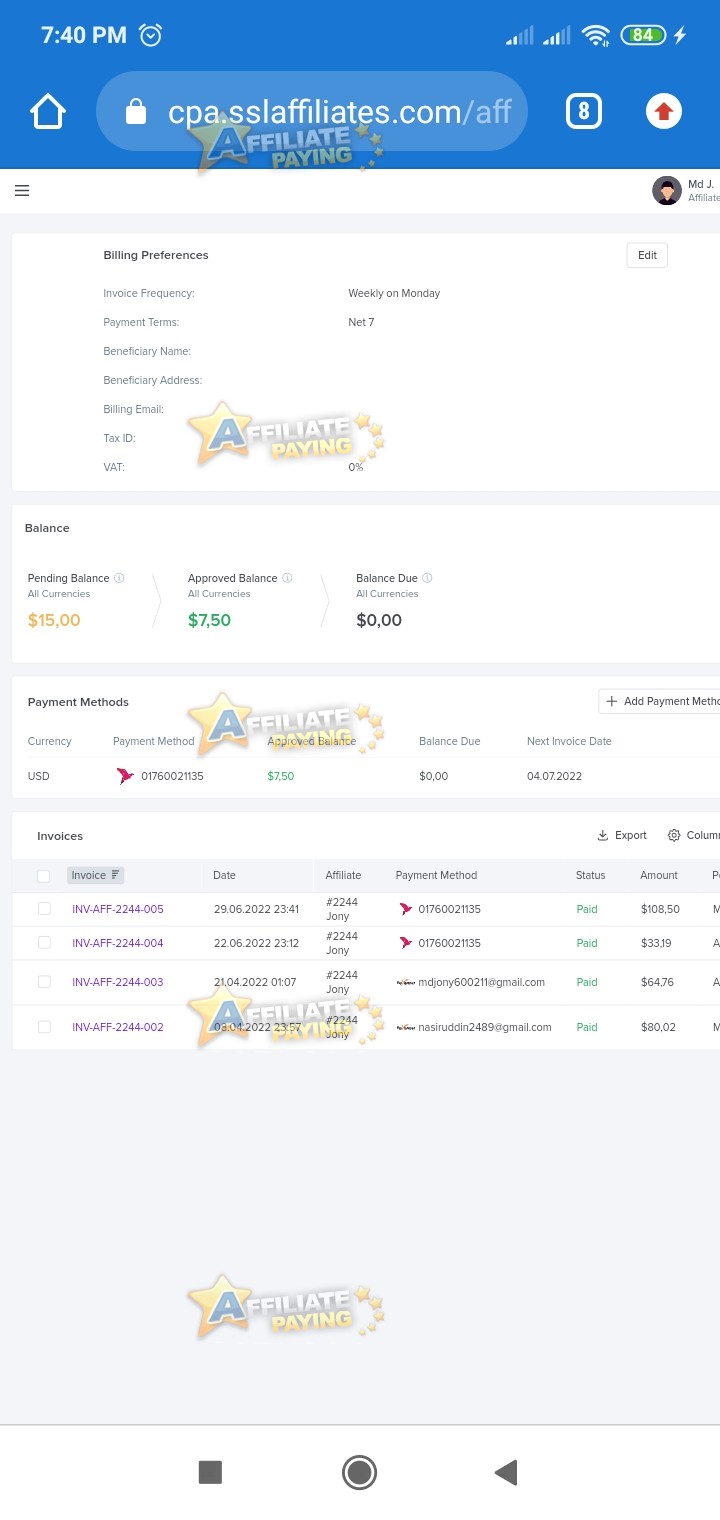Viewport: 720px width, 1520px height.
Task: Check the checkbox for invoice INV-AFF-2244-003
Action: coord(43,982)
